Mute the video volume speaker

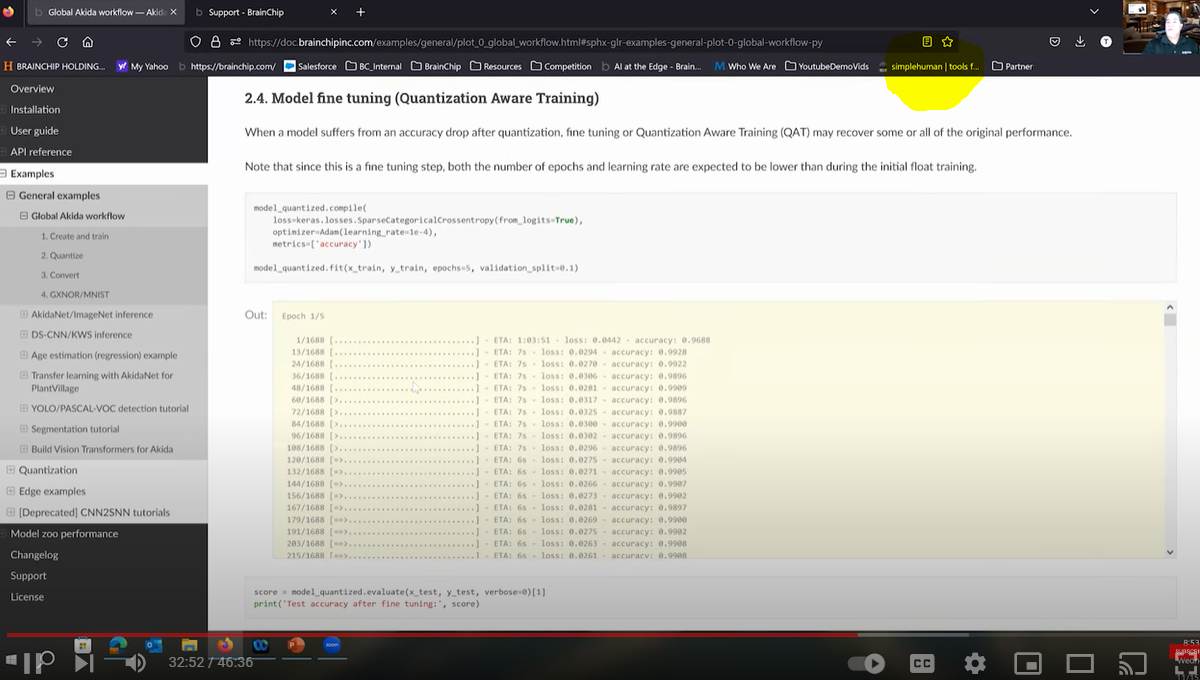coord(135,662)
